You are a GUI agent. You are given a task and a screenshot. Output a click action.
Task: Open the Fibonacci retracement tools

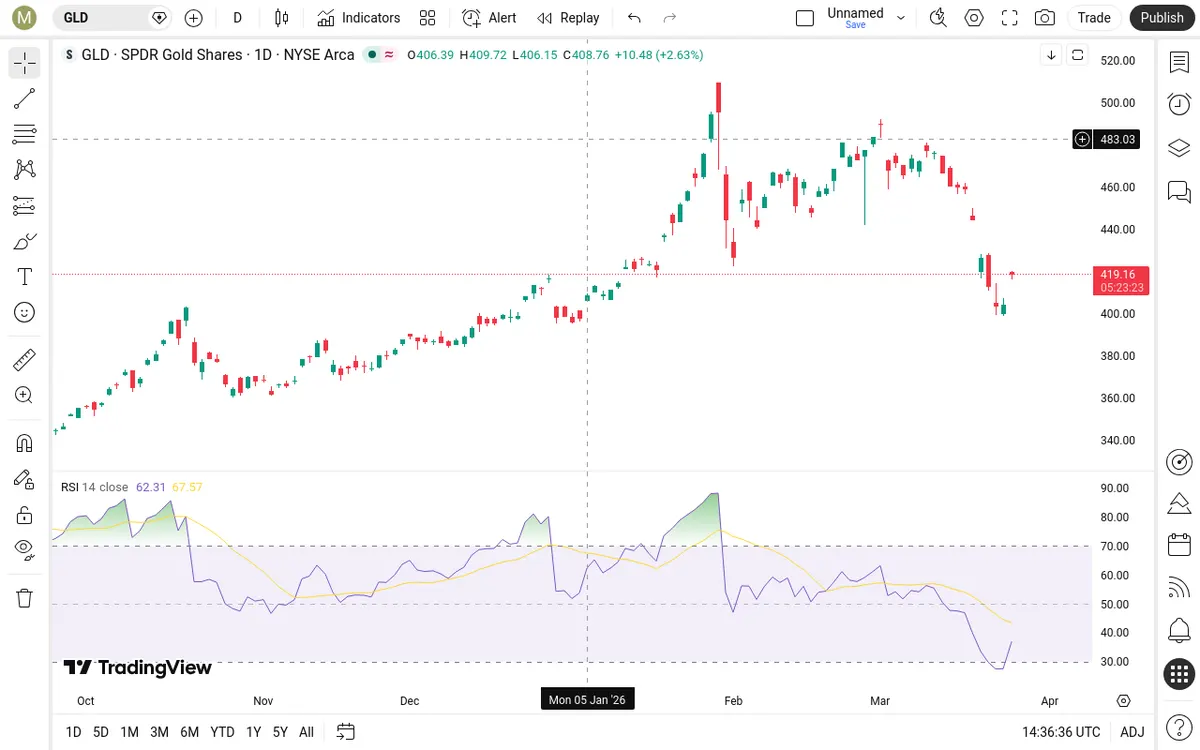25,134
